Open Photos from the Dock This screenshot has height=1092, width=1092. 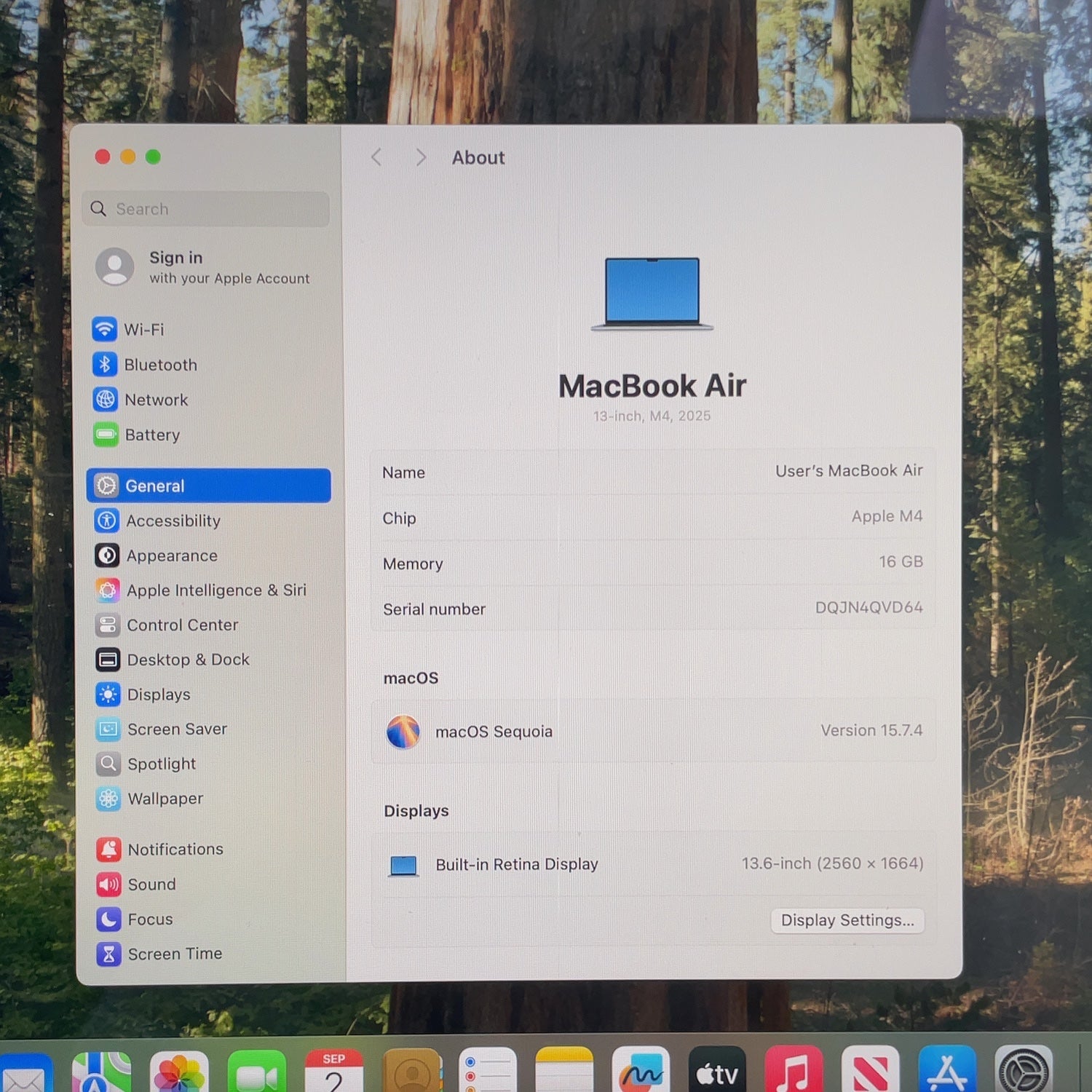tap(179, 1073)
